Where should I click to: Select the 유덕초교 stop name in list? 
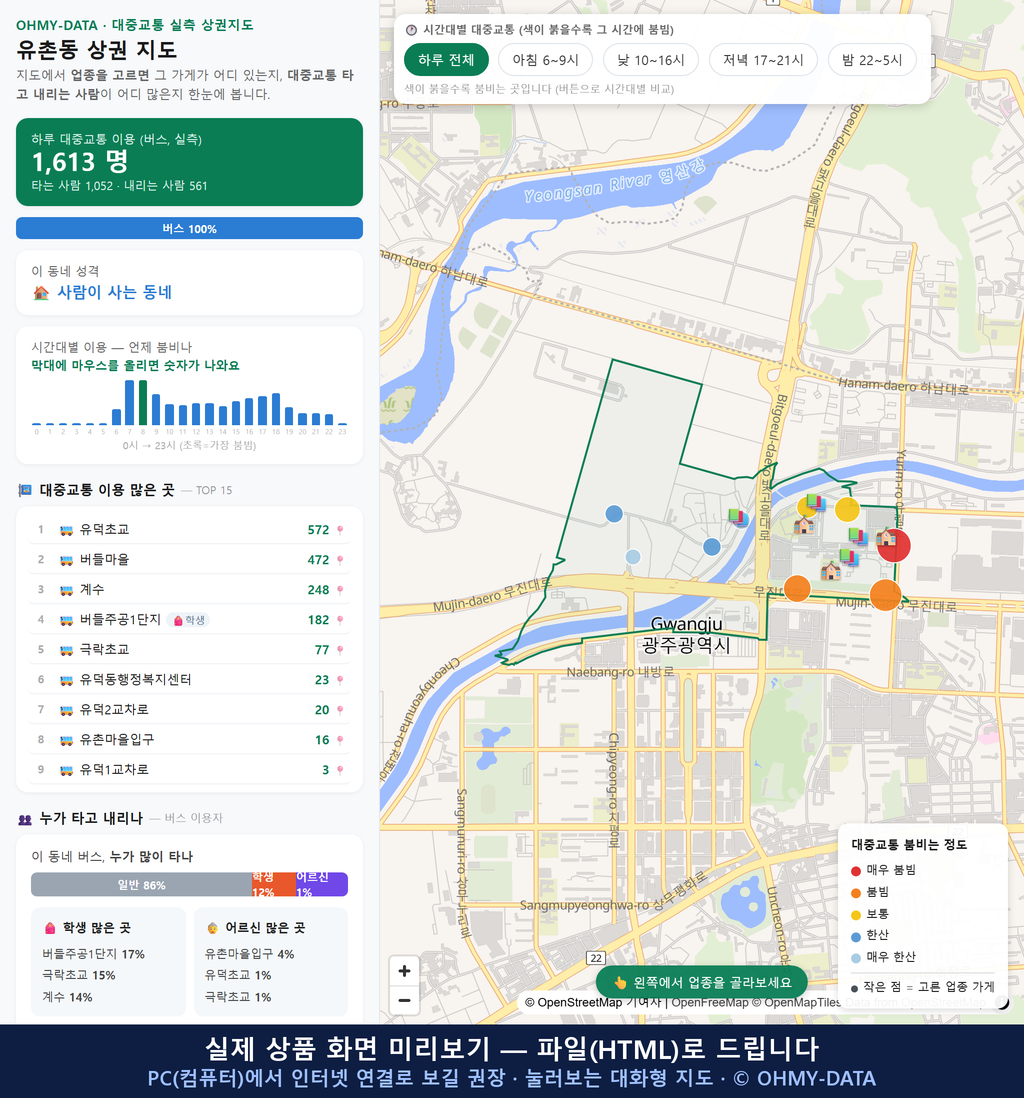[104, 530]
